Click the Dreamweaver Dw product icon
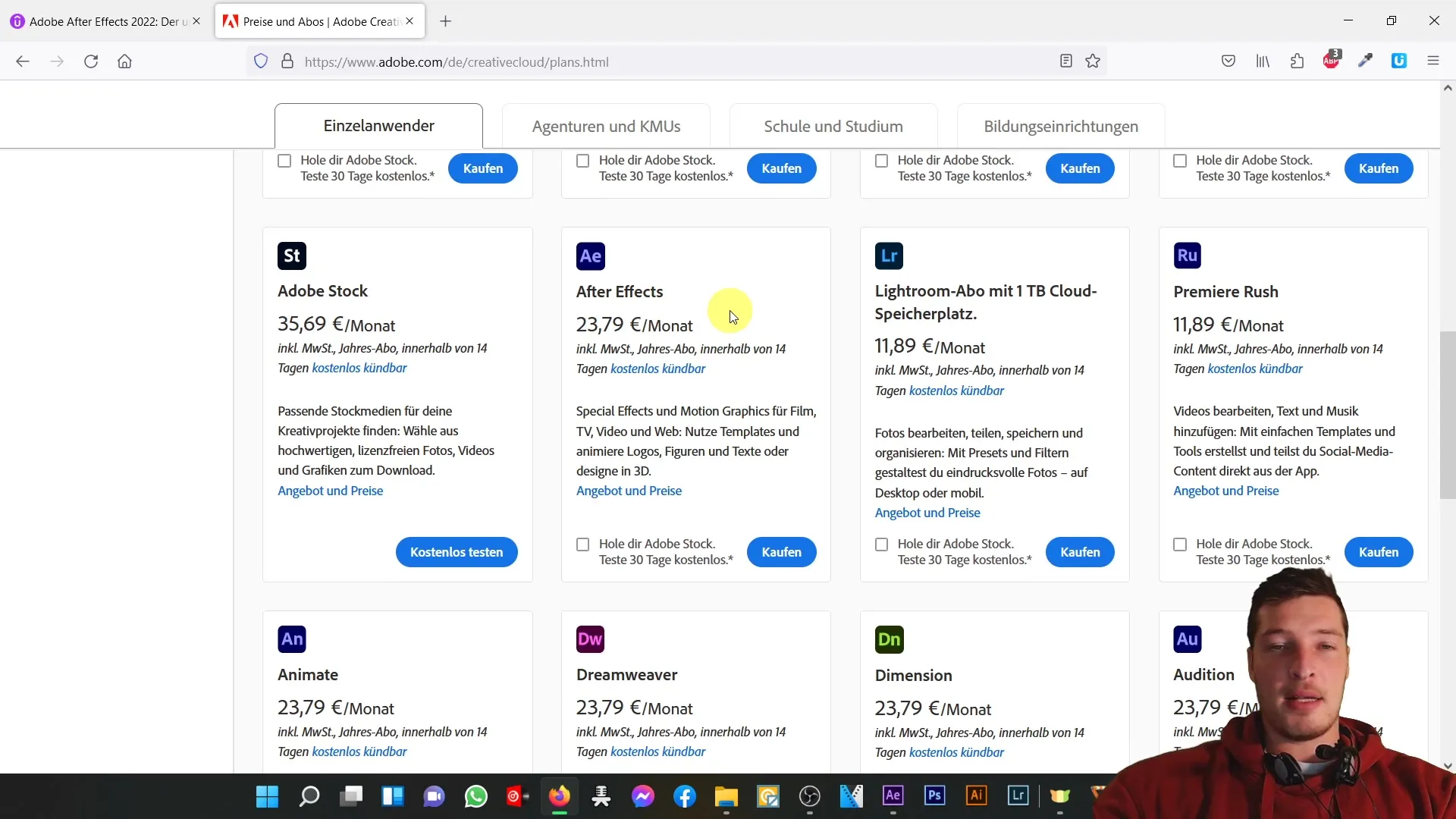1456x819 pixels. click(590, 639)
